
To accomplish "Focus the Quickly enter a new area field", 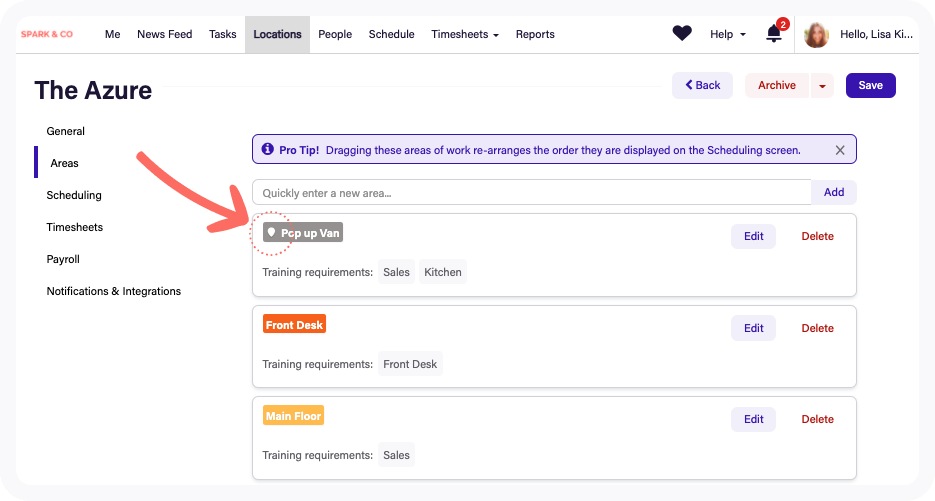I will [531, 193].
